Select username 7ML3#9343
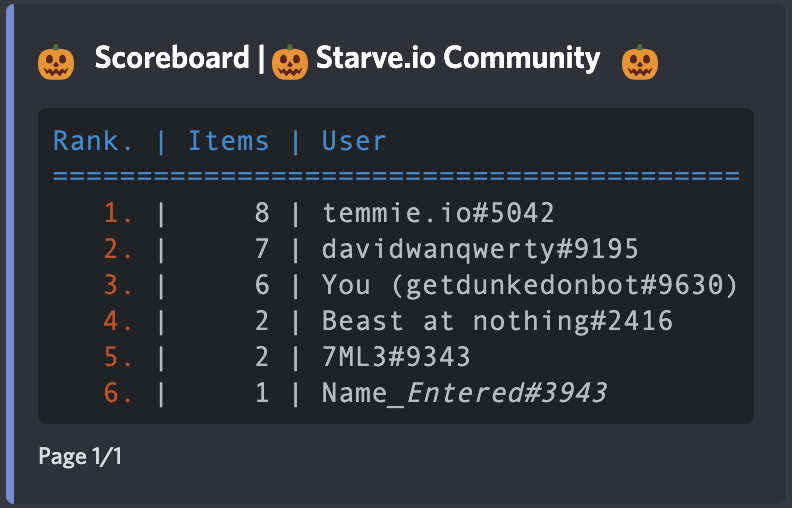 tap(396, 357)
